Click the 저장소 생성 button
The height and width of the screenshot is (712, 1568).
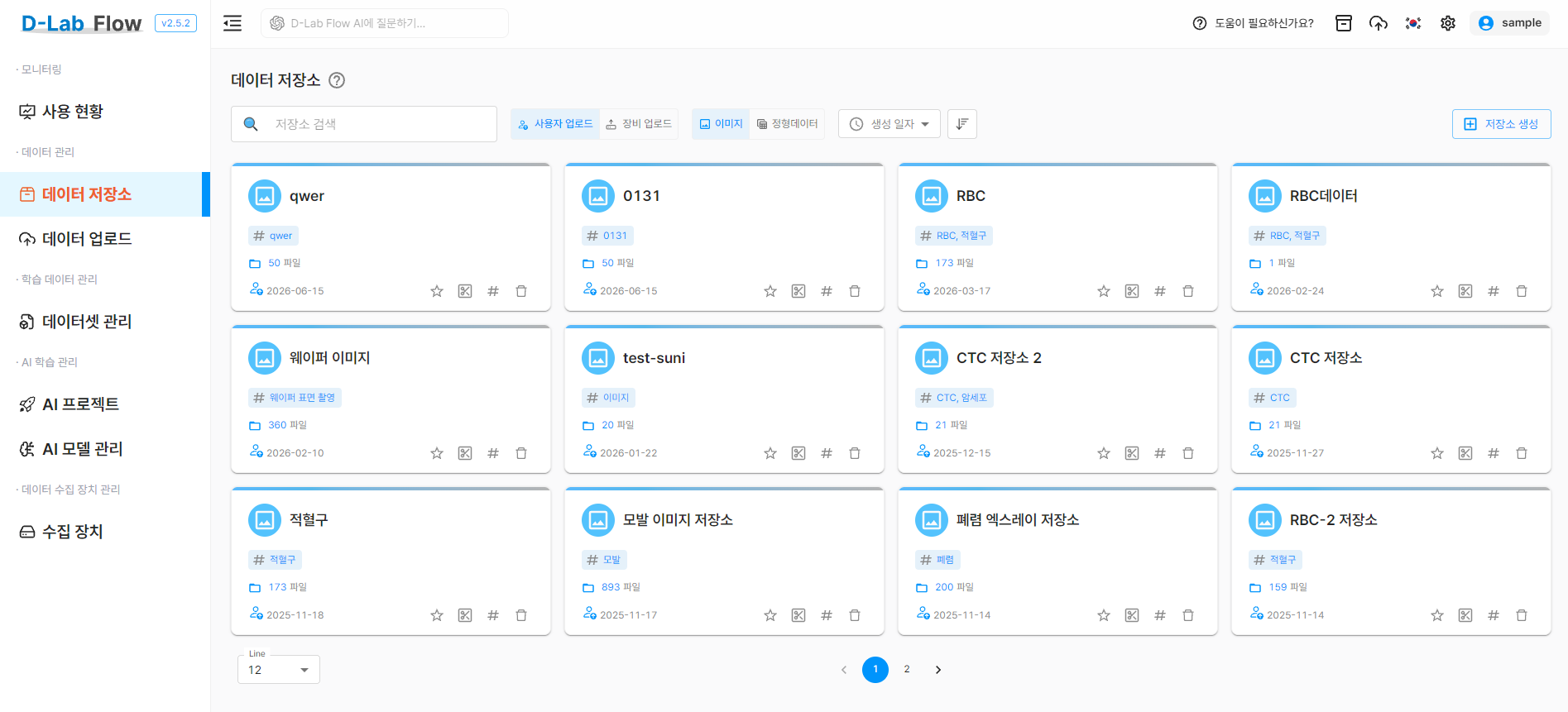1502,124
